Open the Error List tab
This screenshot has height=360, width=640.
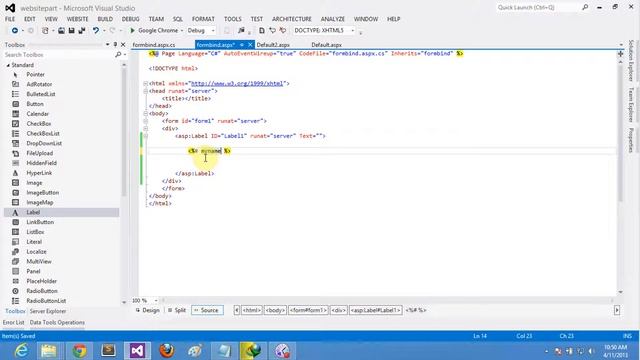click(x=13, y=322)
